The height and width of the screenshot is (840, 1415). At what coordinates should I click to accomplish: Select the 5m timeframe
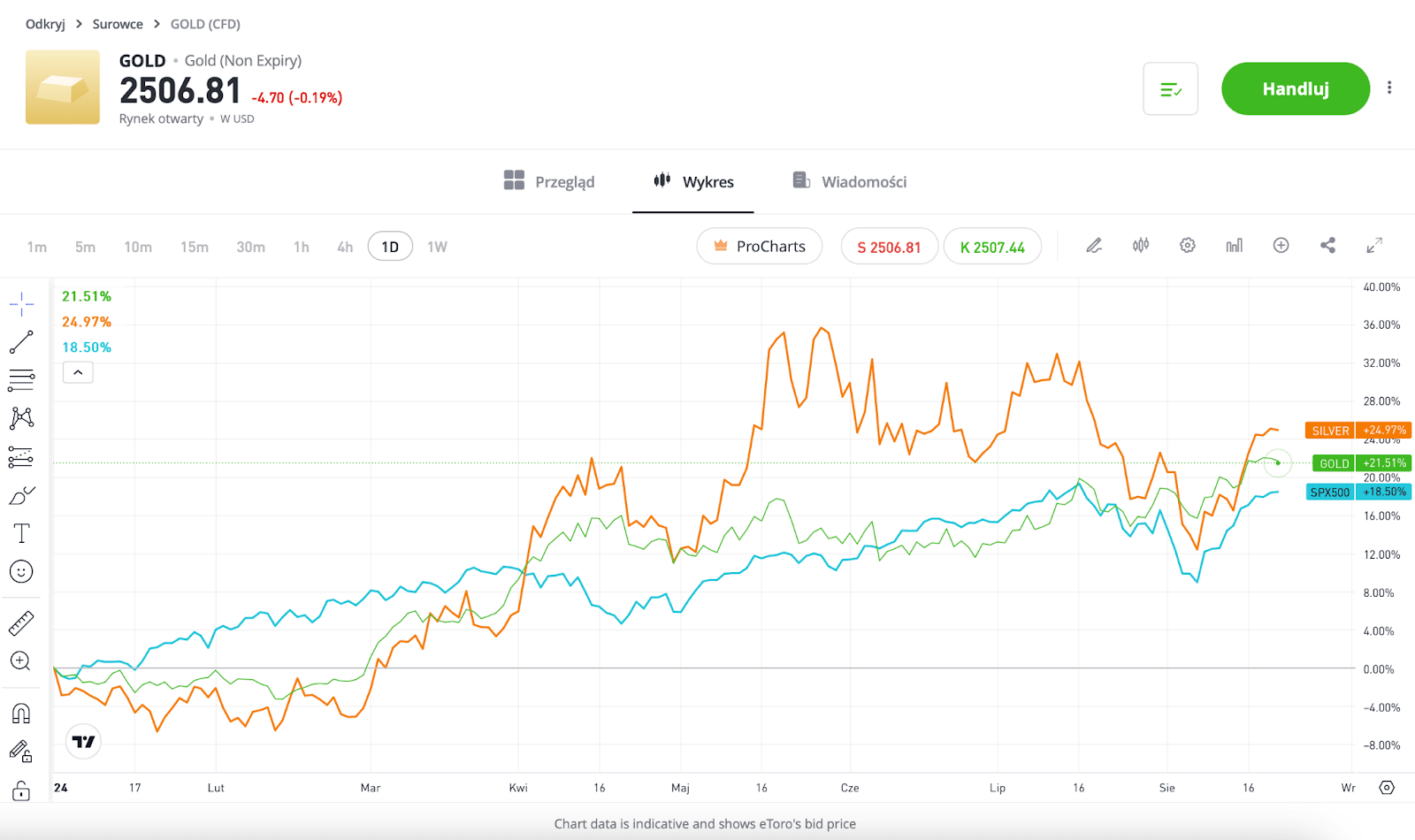tap(85, 247)
